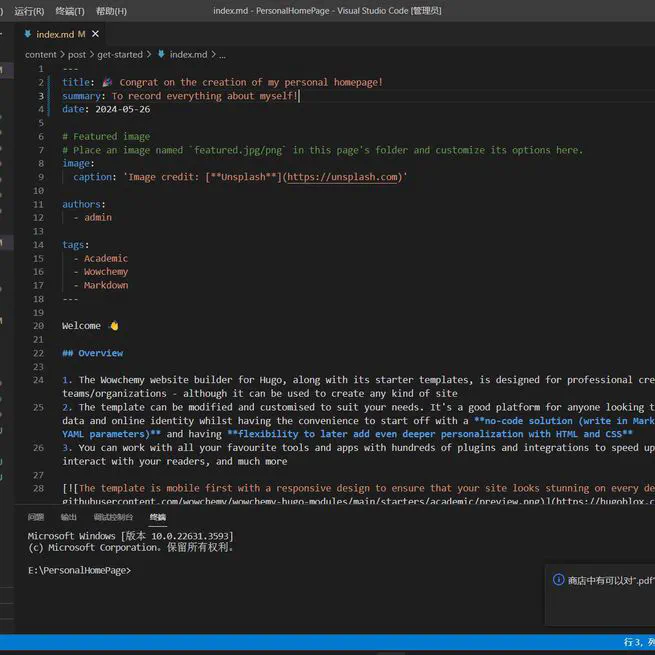655x655 pixels.
Task: Switch to the 问题 panel tab
Action: (x=36, y=517)
